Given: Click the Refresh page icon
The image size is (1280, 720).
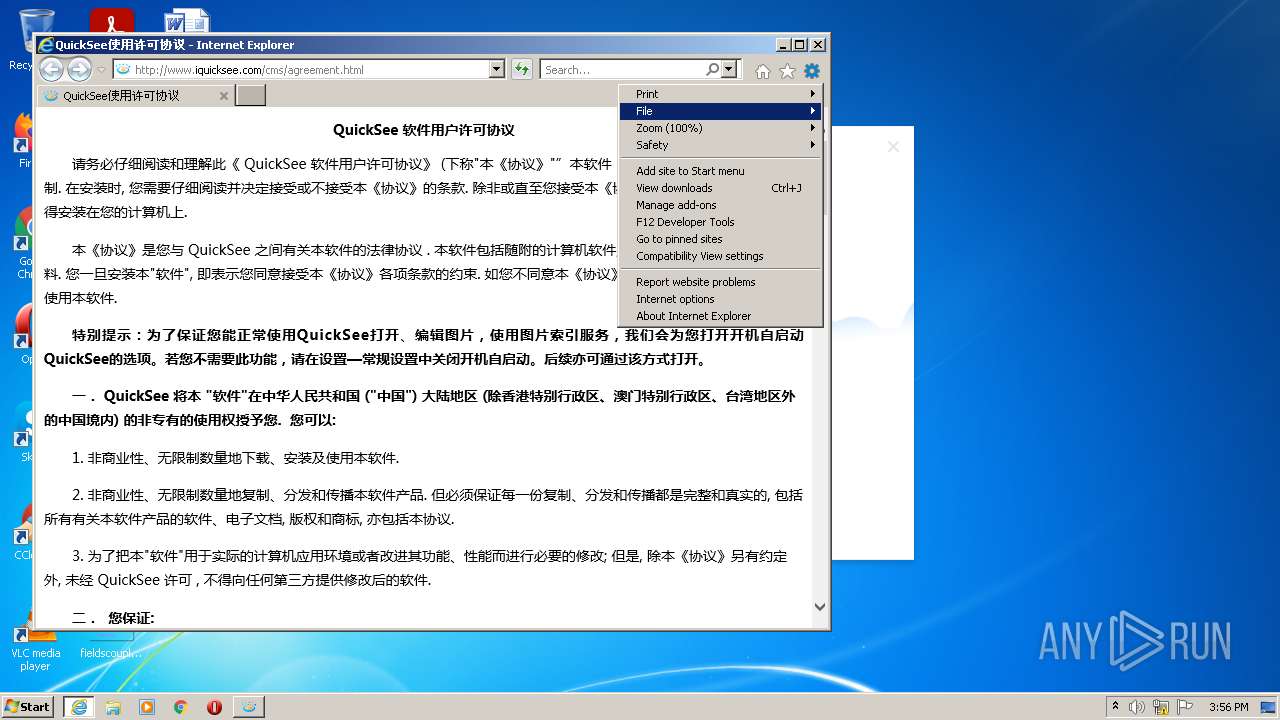Looking at the screenshot, I should click(521, 69).
